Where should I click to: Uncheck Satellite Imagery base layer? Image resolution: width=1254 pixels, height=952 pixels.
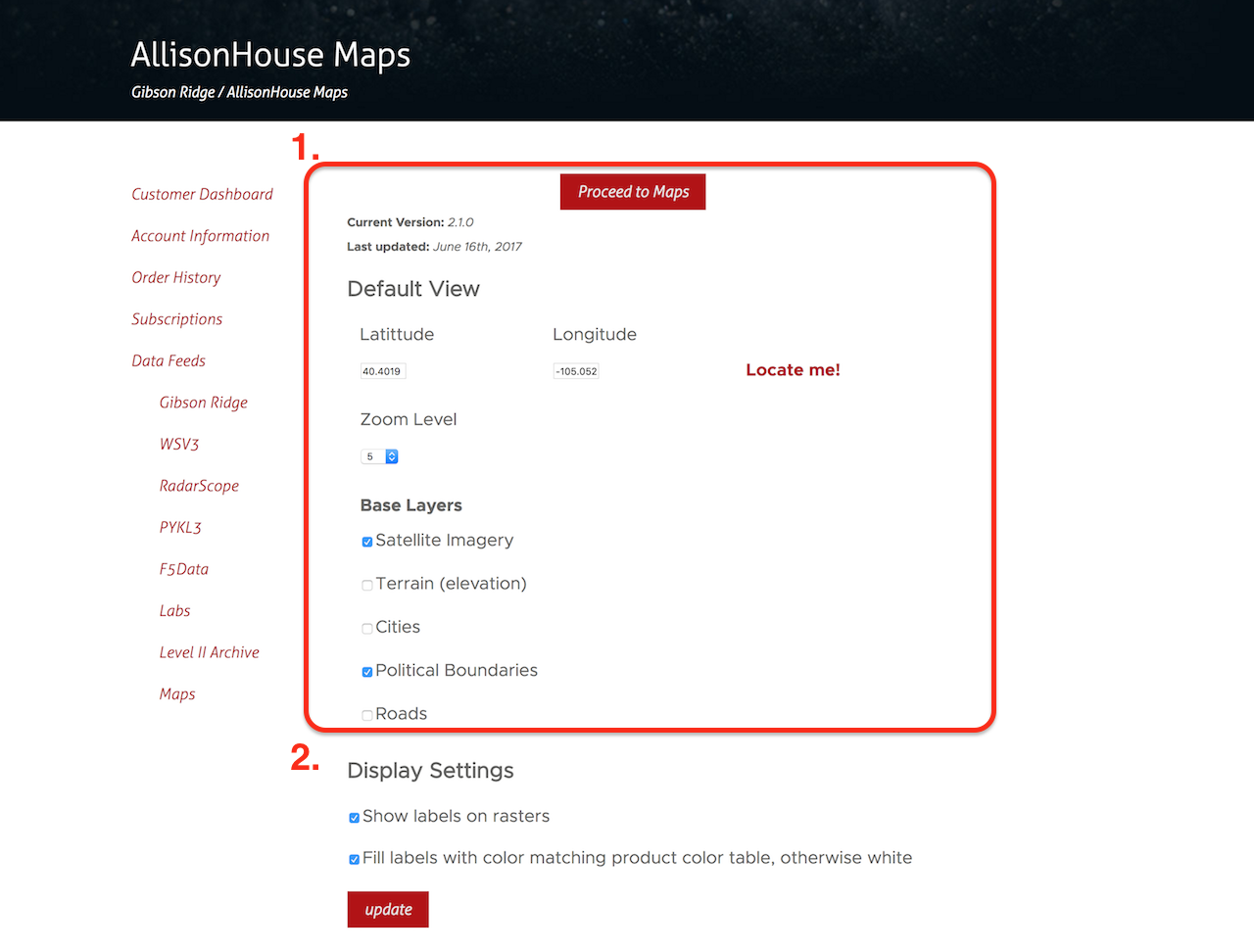(367, 542)
